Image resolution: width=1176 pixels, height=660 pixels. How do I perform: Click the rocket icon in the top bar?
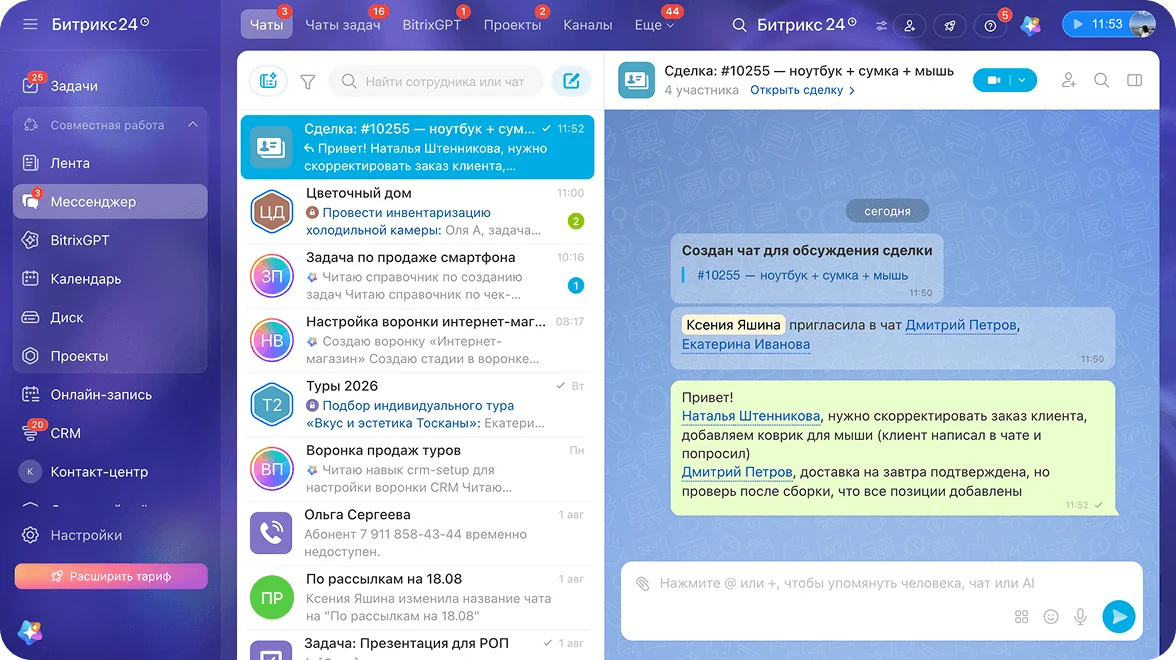(x=950, y=26)
